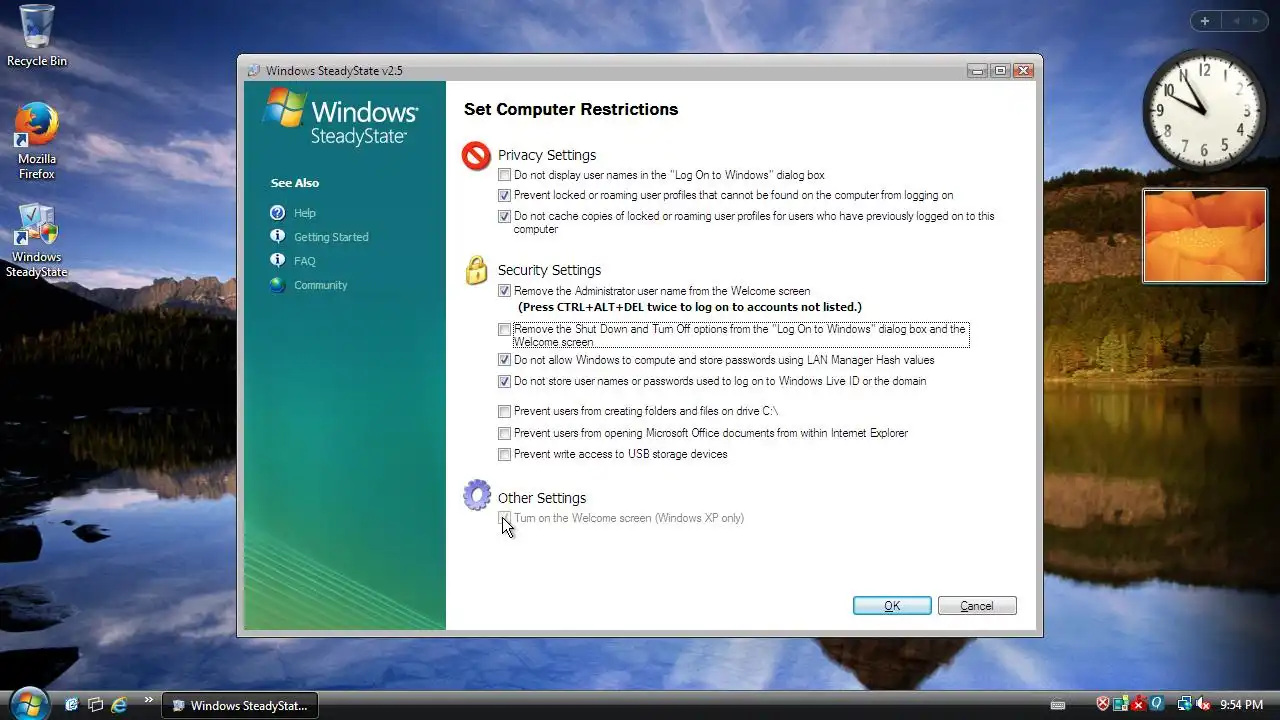The width and height of the screenshot is (1280, 720).
Task: Close the Windows SteadyState window
Action: (1023, 71)
